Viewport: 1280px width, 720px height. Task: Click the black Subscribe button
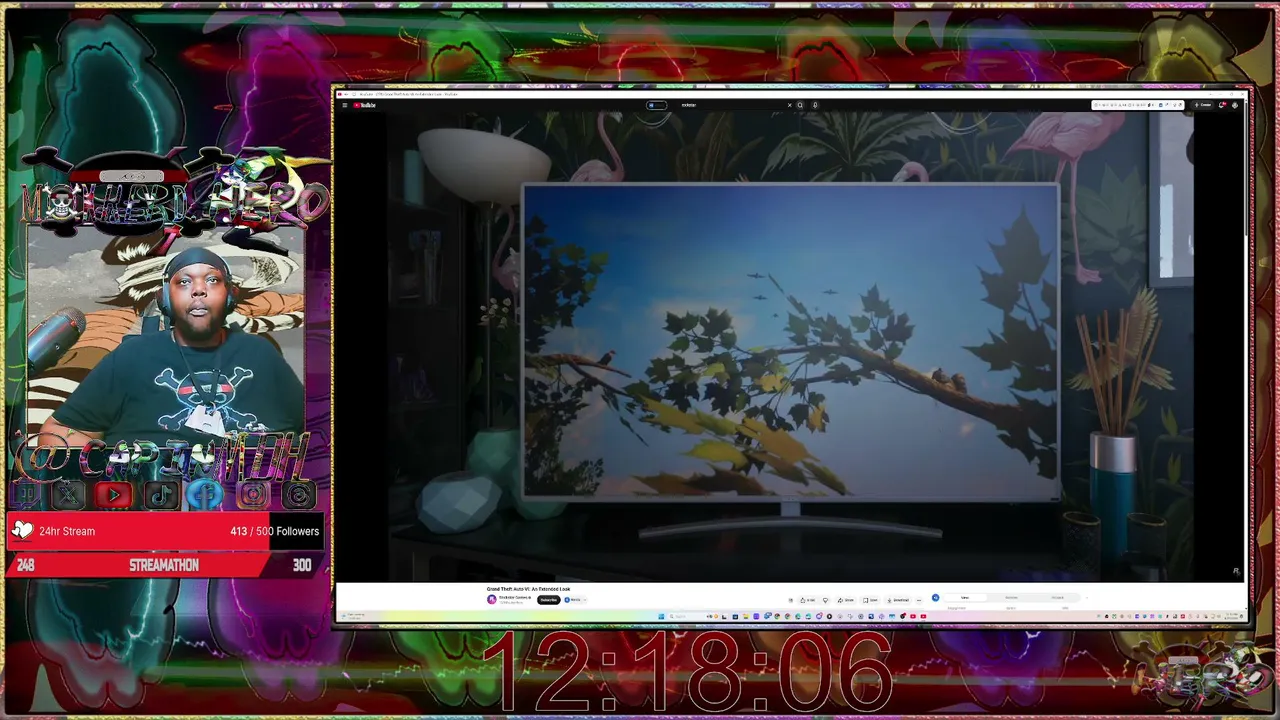pos(548,600)
